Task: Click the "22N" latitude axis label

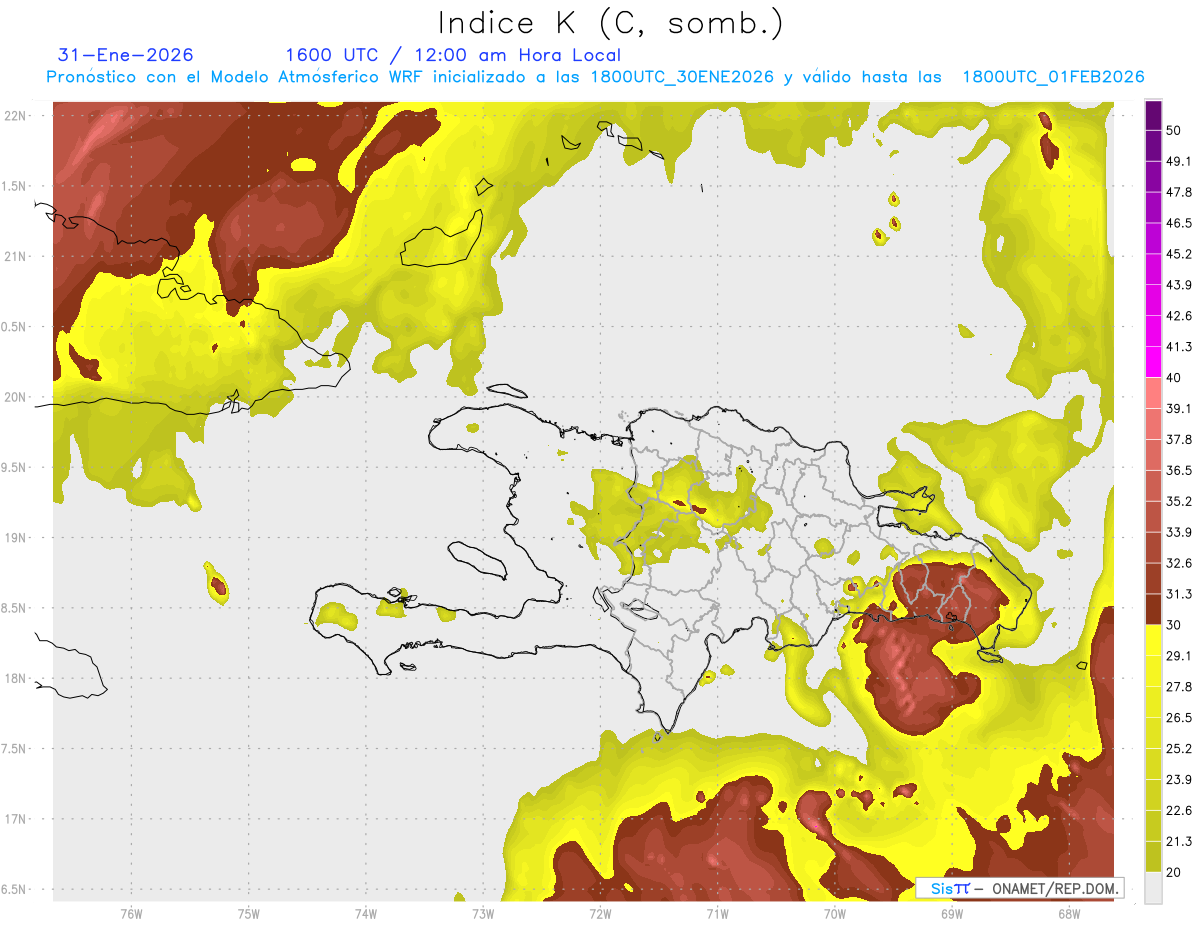Action: 16,116
